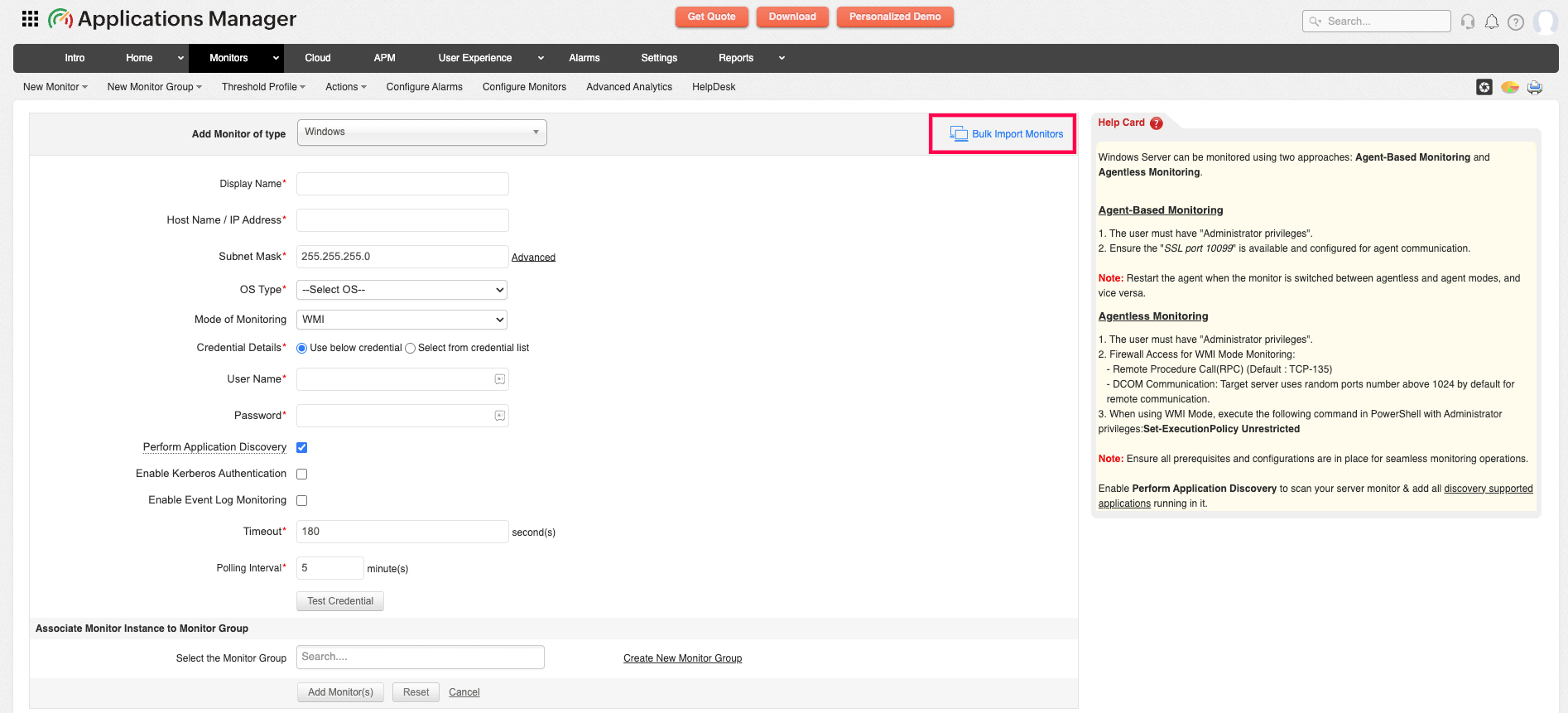
Task: Click the Timeout input field
Action: coord(402,532)
